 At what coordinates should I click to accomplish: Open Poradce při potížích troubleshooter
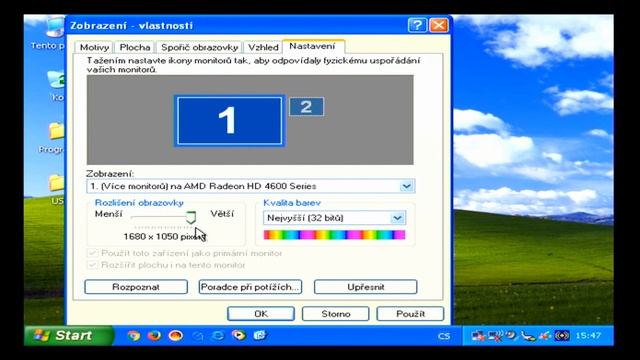(250, 287)
